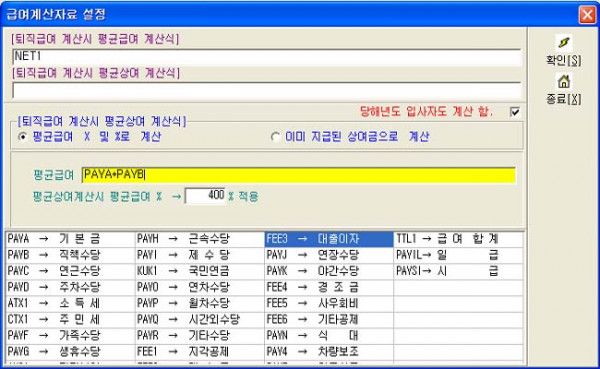Select TTL1 → 급여합계 row
This screenshot has height=369, width=600.
tap(458, 239)
